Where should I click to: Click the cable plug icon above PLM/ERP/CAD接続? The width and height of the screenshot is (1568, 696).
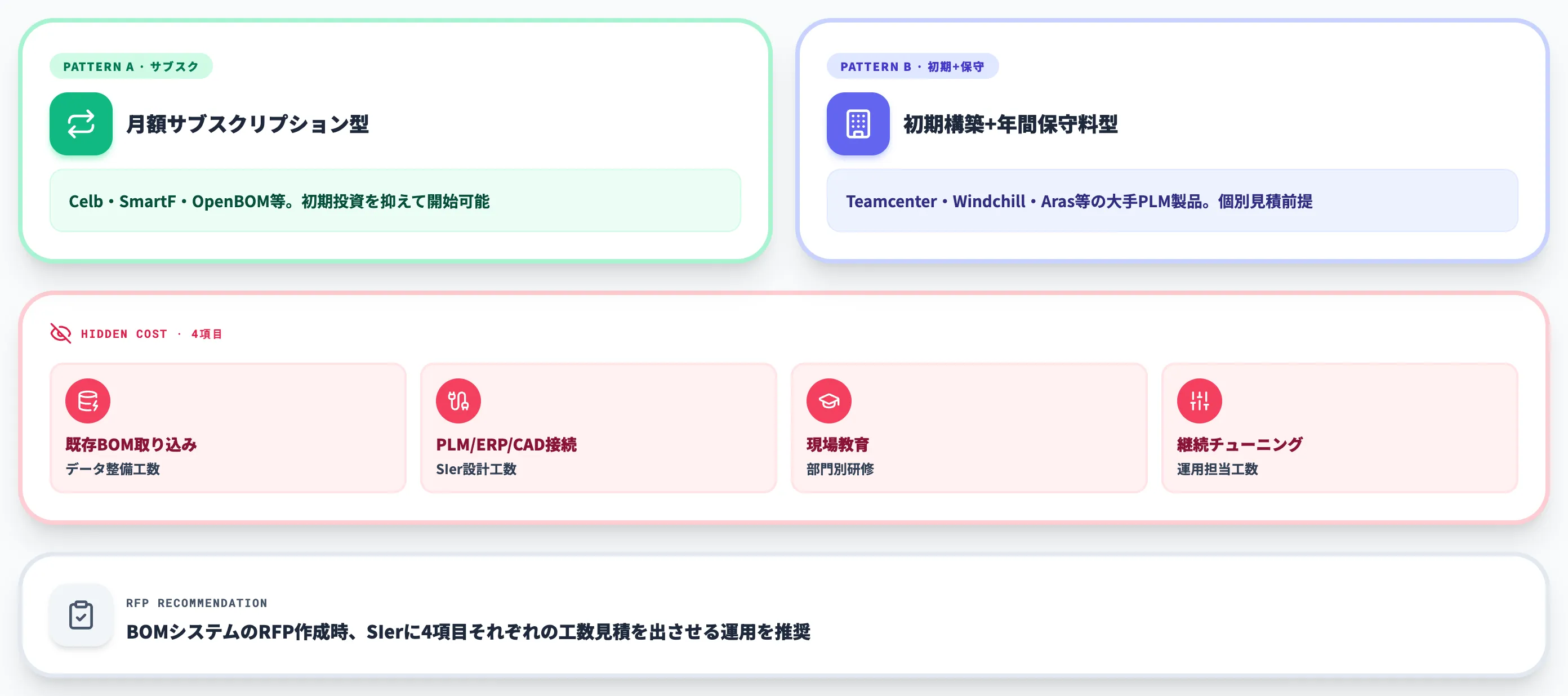pos(458,401)
